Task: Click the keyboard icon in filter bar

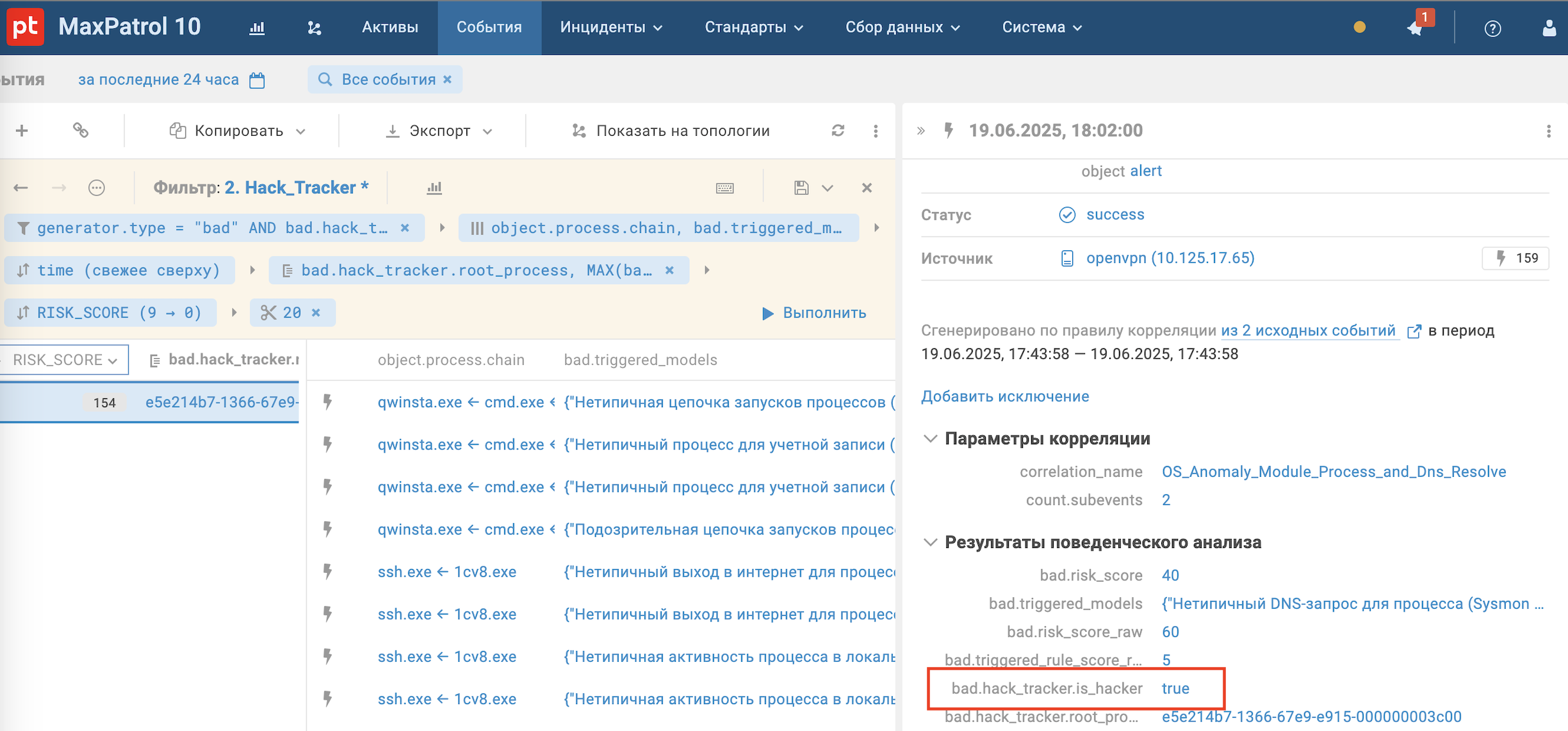Action: pos(725,188)
